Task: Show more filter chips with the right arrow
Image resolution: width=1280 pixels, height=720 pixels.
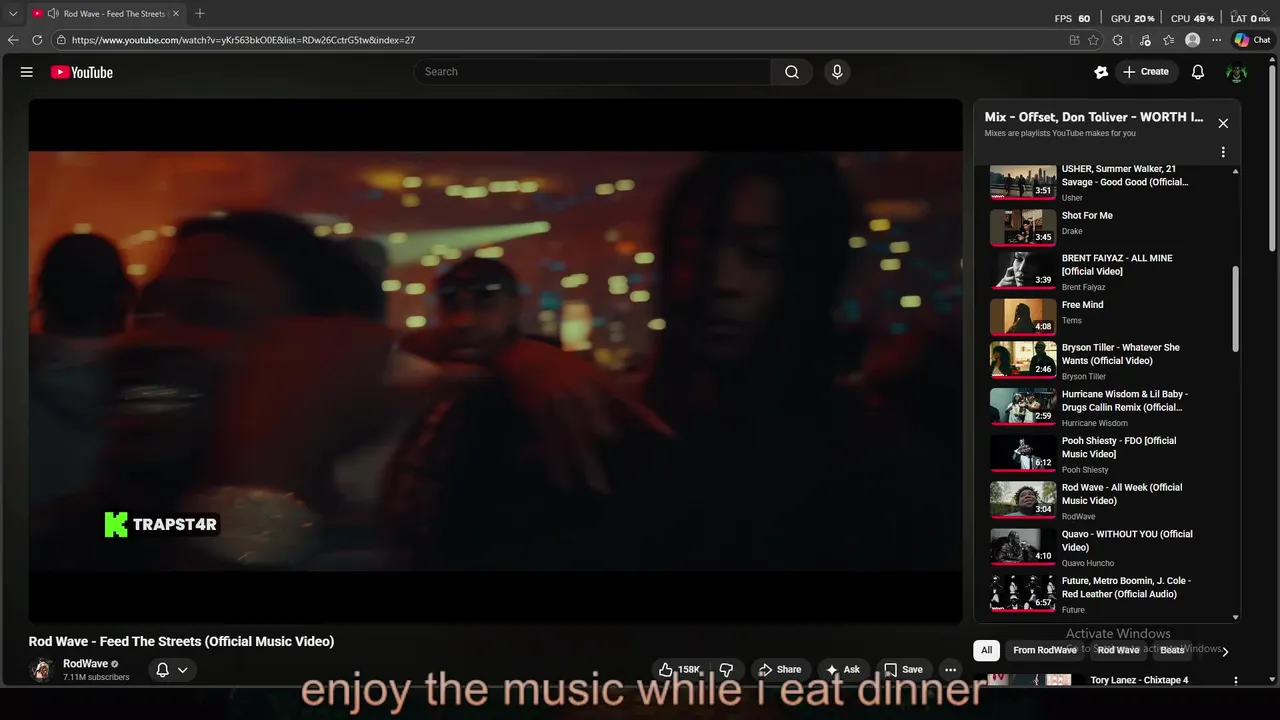Action: [1225, 651]
